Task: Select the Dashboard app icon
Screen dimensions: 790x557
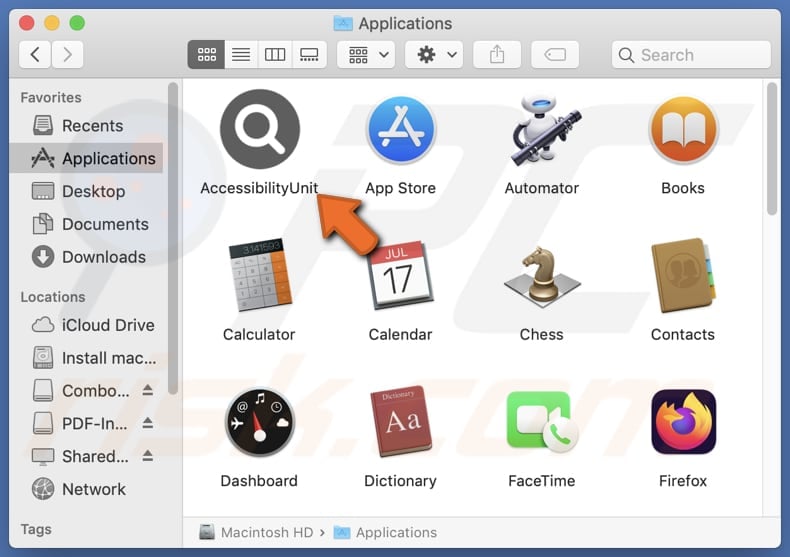Action: pyautogui.click(x=259, y=422)
